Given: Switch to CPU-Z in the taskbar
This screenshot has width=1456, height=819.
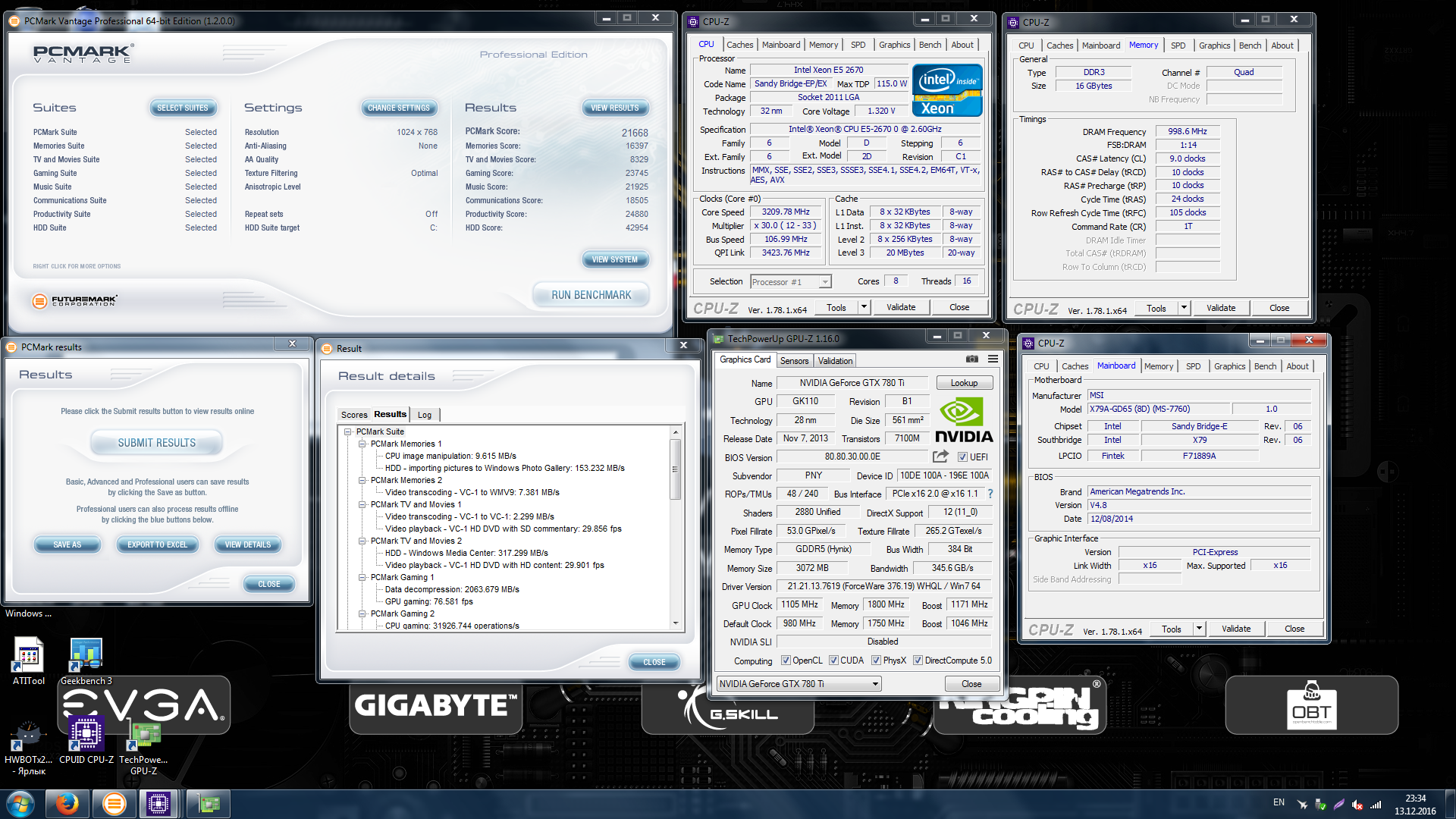Looking at the screenshot, I should [158, 804].
